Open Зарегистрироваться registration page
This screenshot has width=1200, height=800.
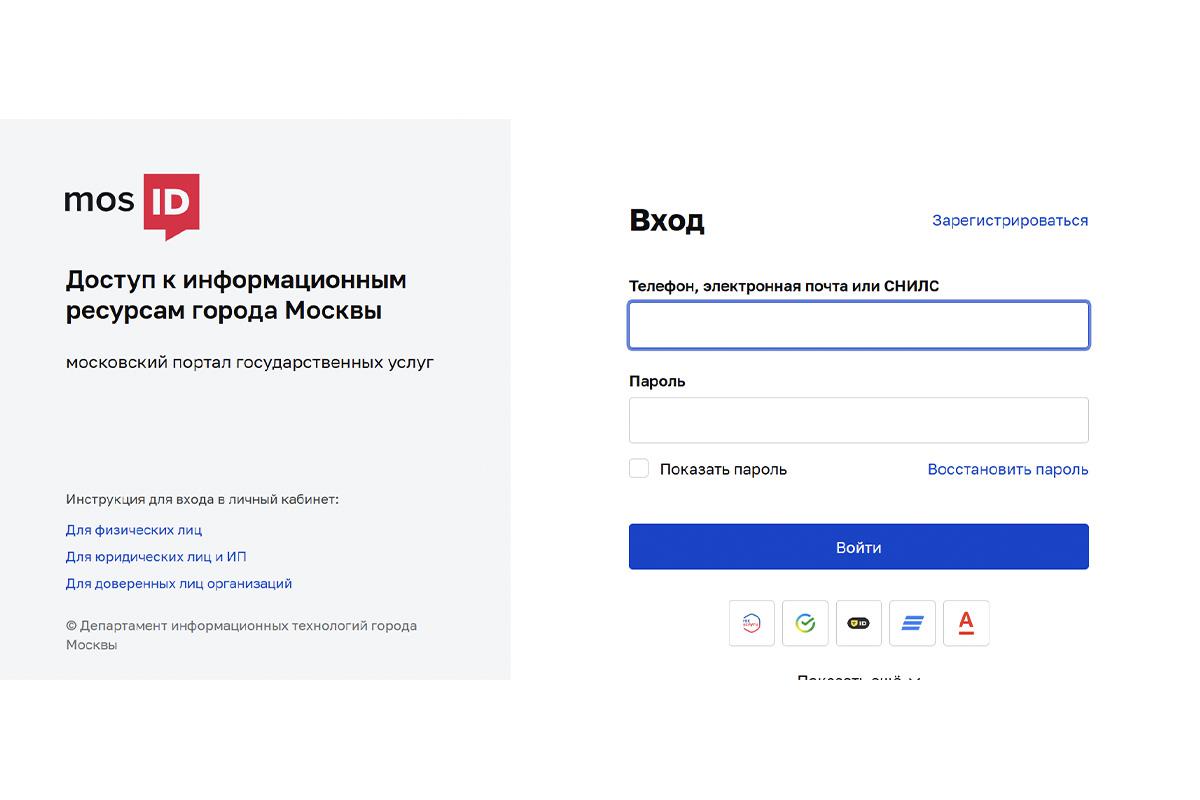tap(1009, 220)
